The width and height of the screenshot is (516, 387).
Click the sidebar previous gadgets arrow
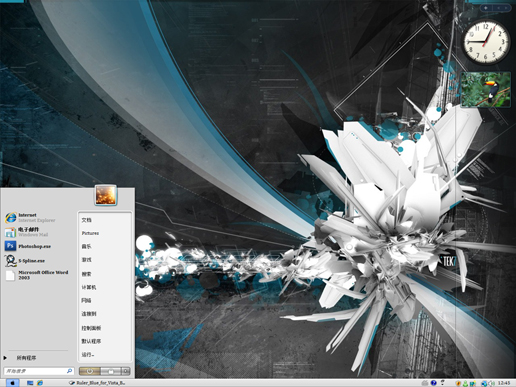pos(498,8)
